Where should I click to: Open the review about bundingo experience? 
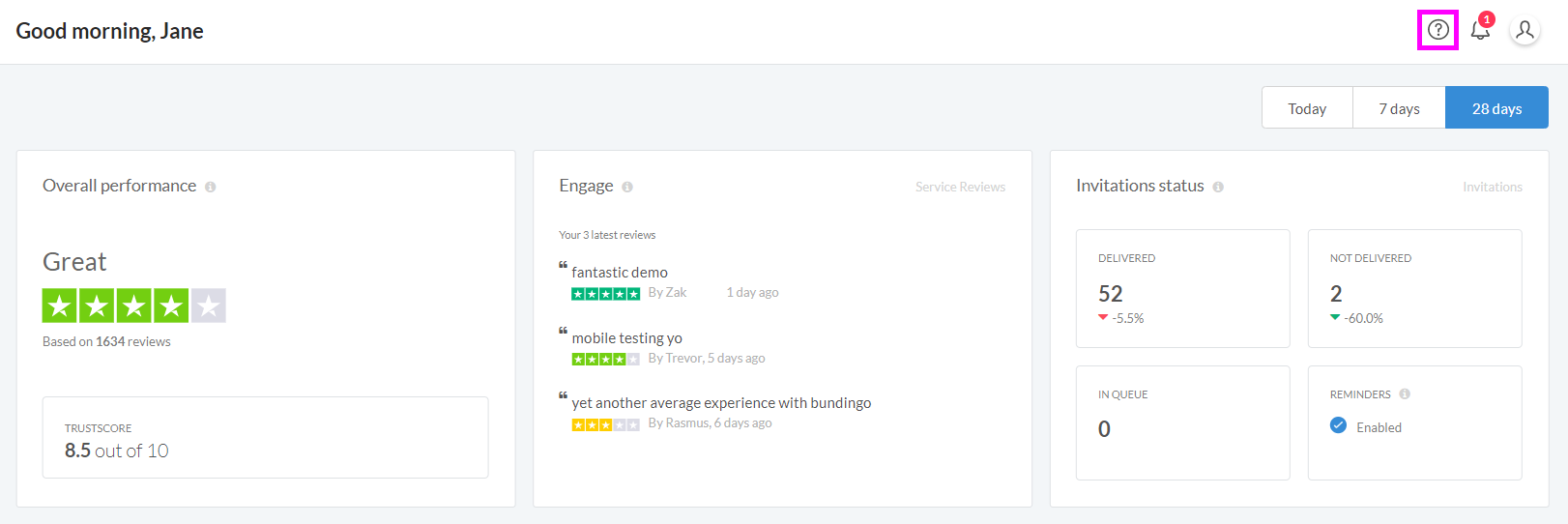[721, 403]
